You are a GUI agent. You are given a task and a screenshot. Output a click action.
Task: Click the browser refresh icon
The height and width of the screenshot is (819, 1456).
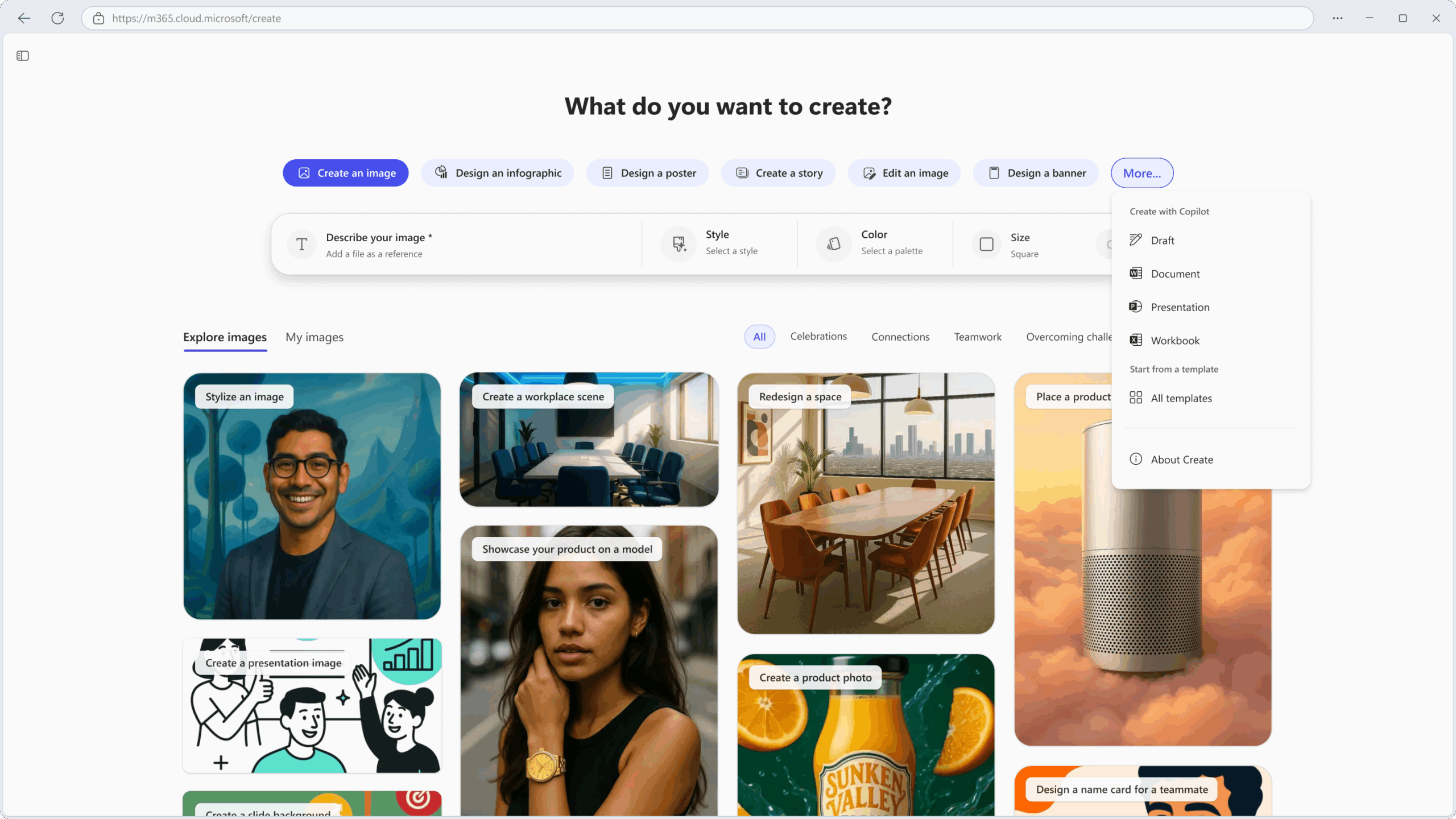(x=57, y=18)
